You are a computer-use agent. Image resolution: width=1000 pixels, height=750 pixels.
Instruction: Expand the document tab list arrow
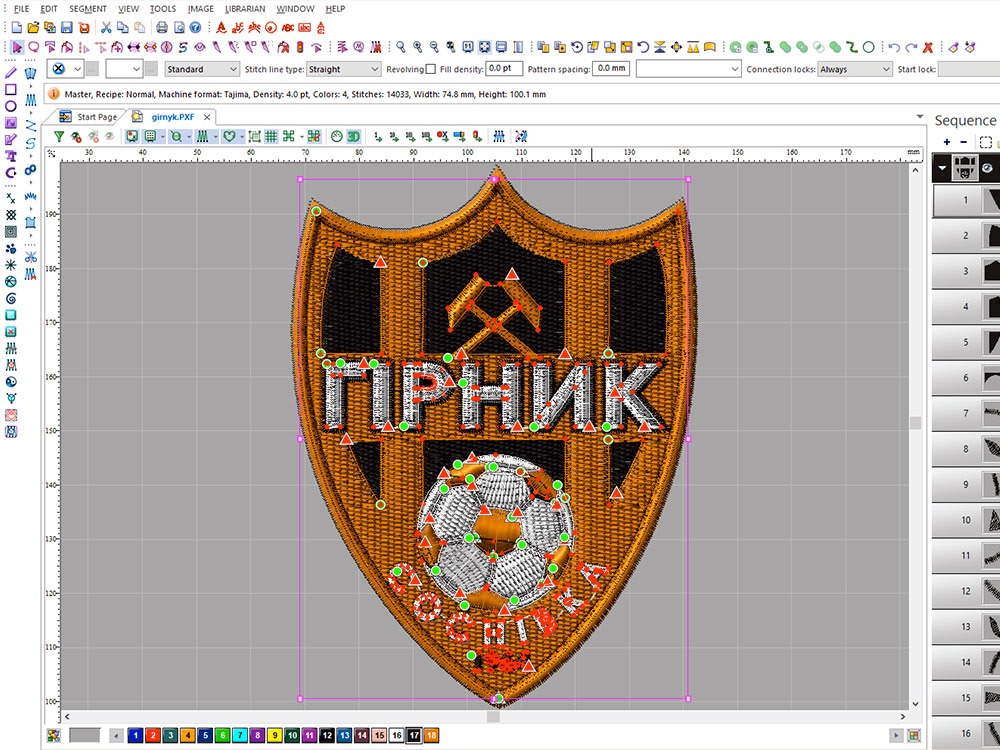pyautogui.click(x=920, y=117)
